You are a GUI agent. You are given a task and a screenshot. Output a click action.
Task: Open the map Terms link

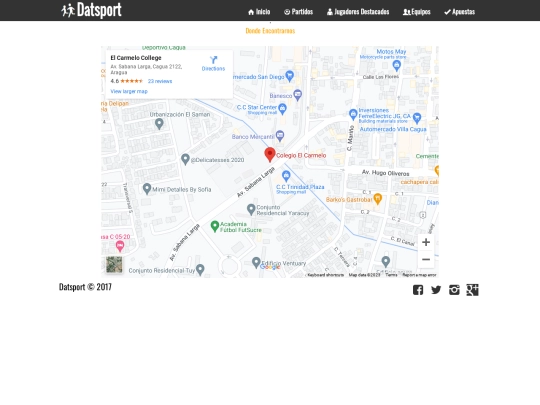click(391, 275)
